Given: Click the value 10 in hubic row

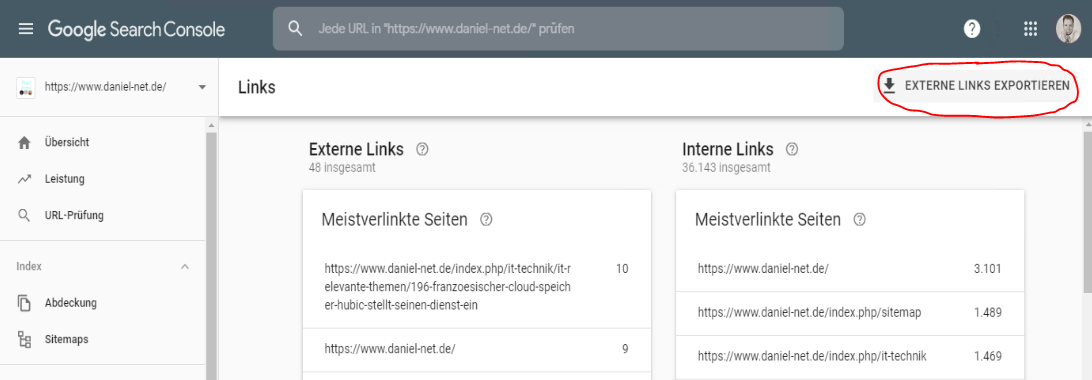Looking at the screenshot, I should (x=622, y=269).
